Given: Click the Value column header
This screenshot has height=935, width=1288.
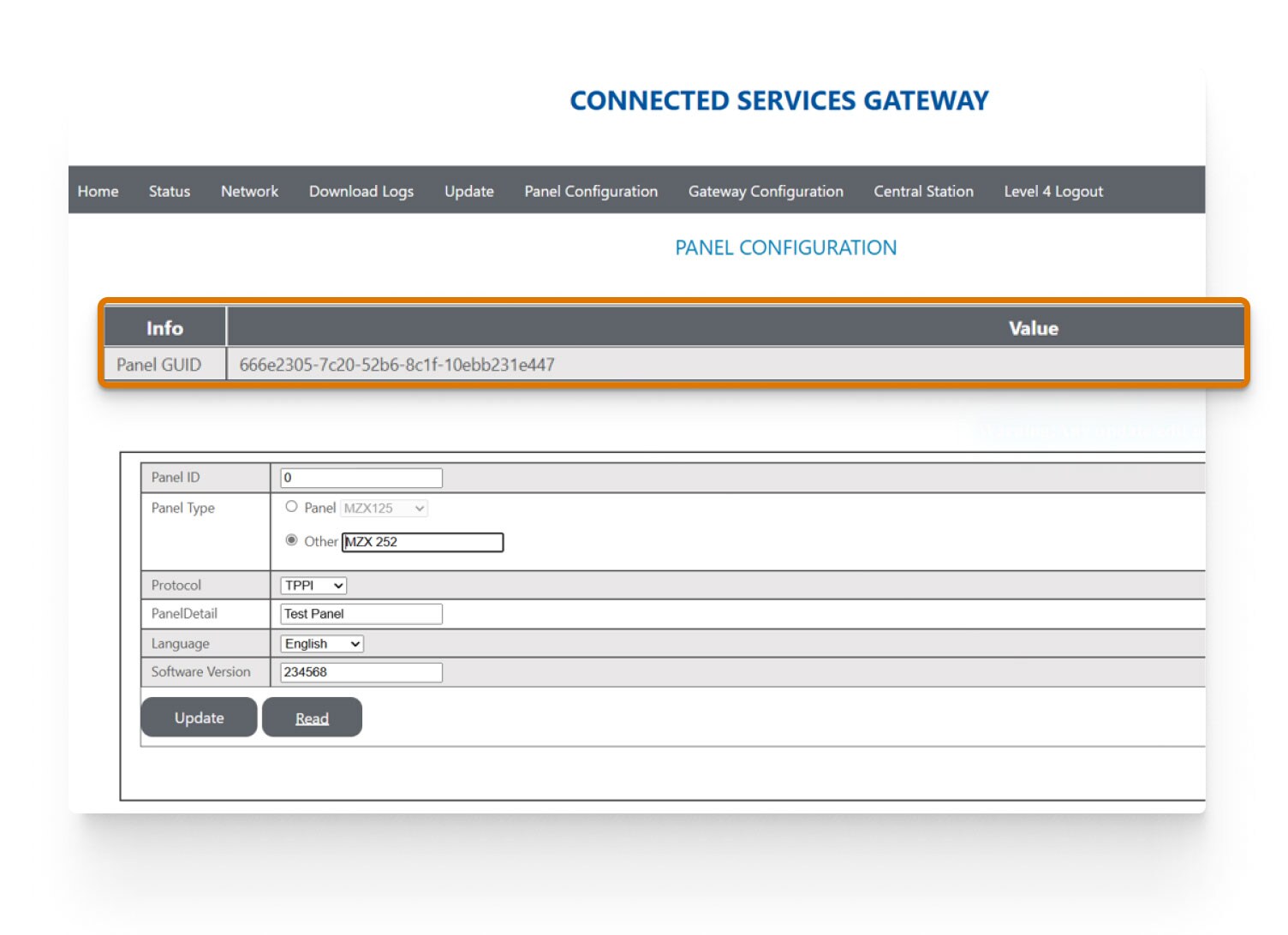Looking at the screenshot, I should click(x=736, y=328).
